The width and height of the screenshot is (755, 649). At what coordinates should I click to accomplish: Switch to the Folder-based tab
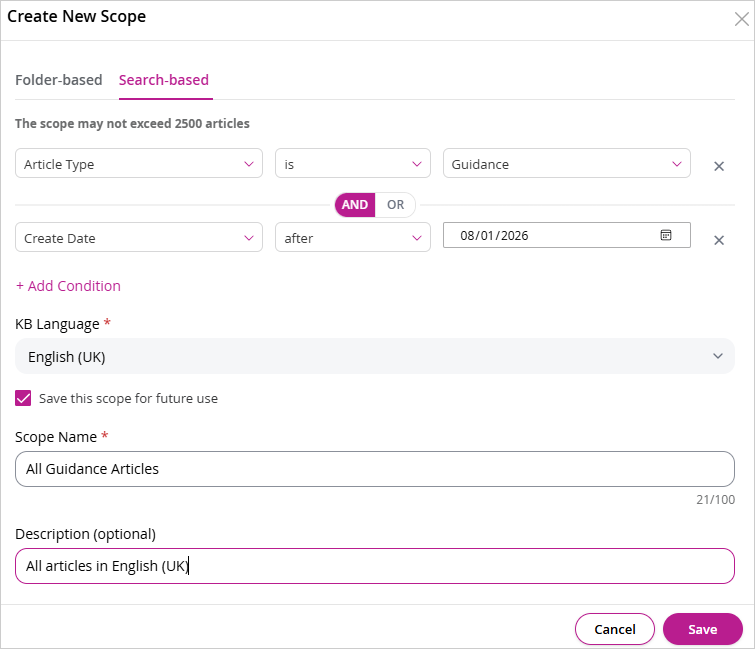click(x=59, y=80)
